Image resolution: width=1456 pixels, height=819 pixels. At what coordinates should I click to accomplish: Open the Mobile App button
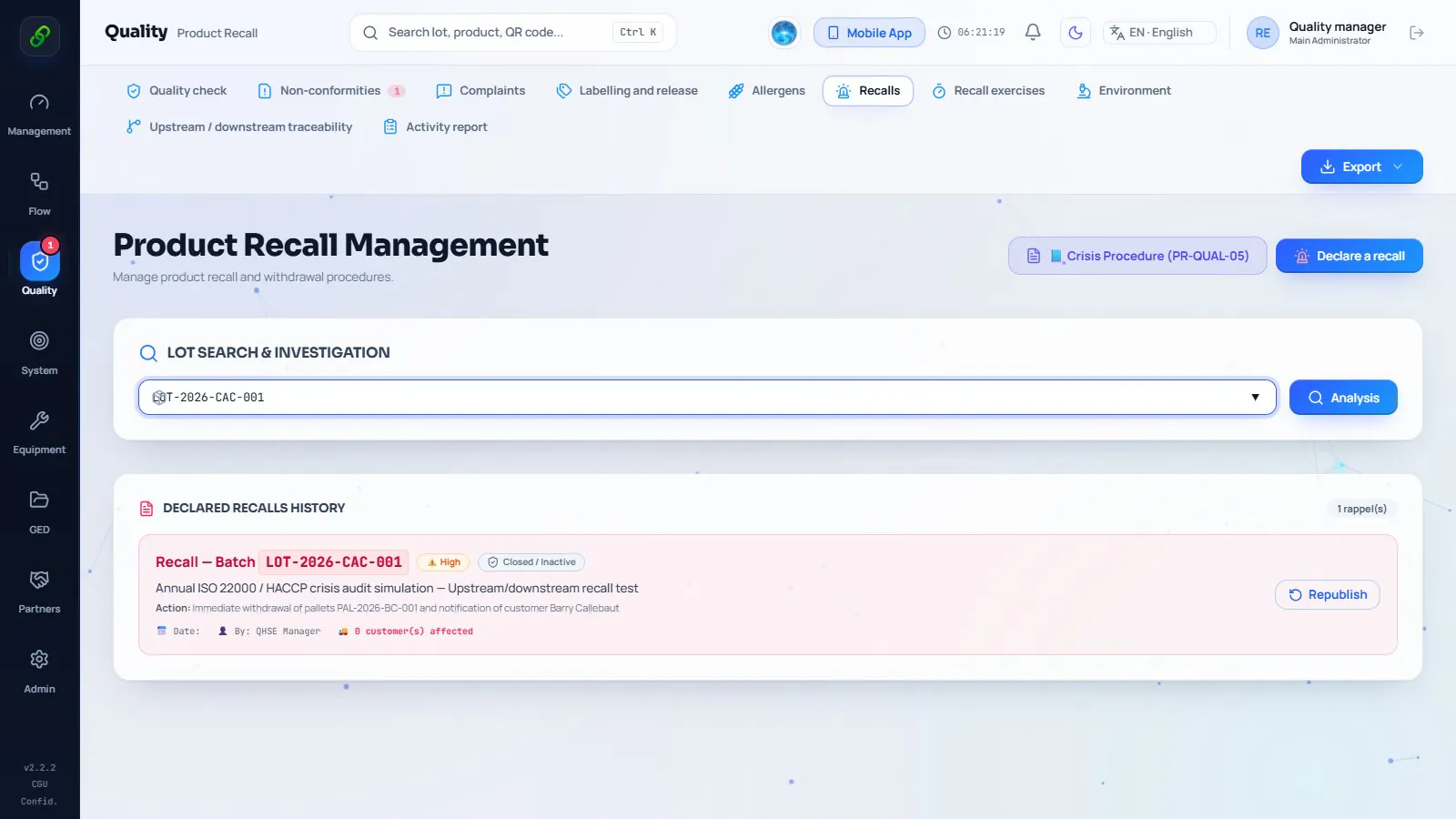[869, 33]
